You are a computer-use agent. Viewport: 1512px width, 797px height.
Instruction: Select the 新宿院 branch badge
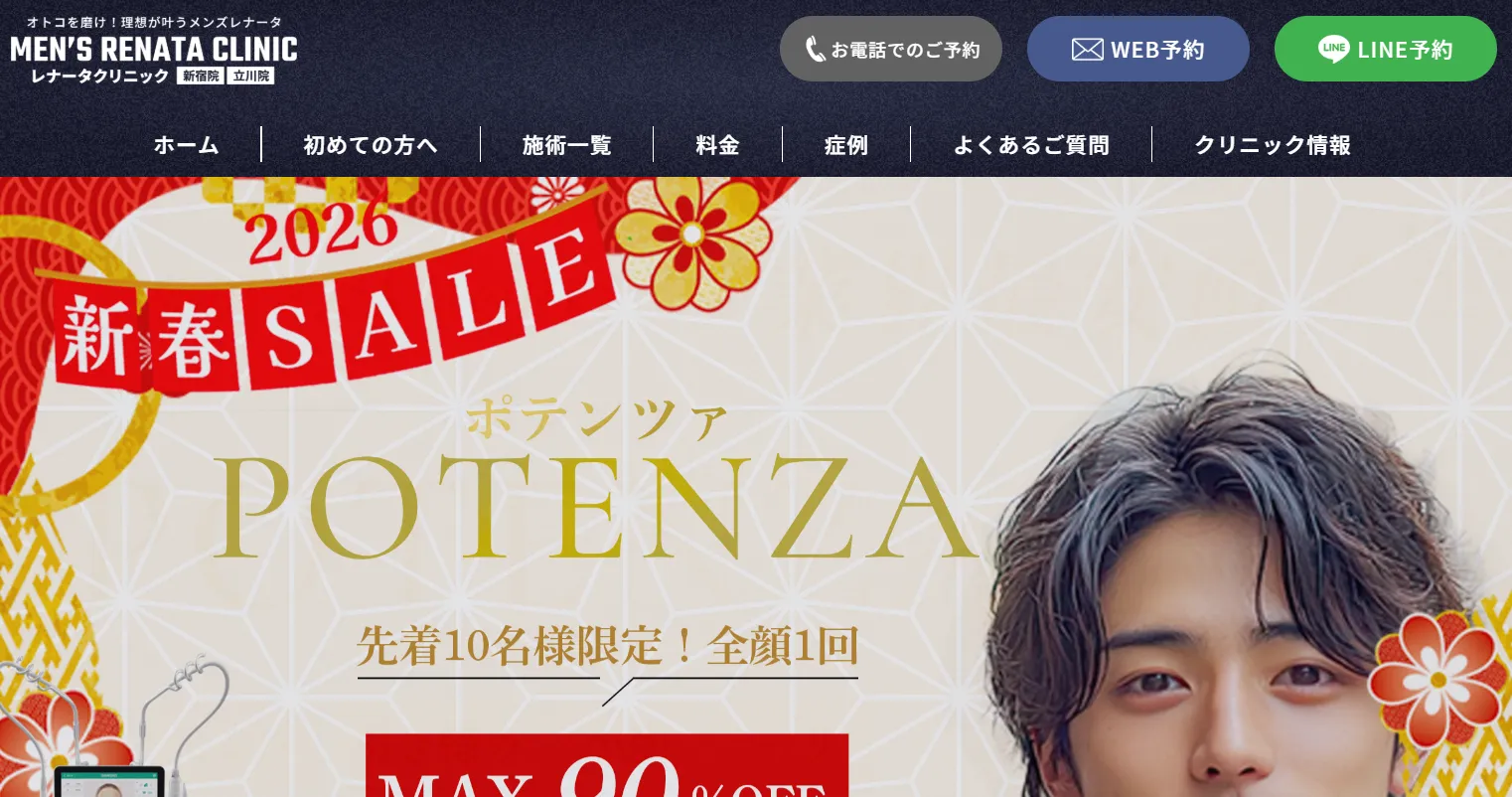point(201,76)
